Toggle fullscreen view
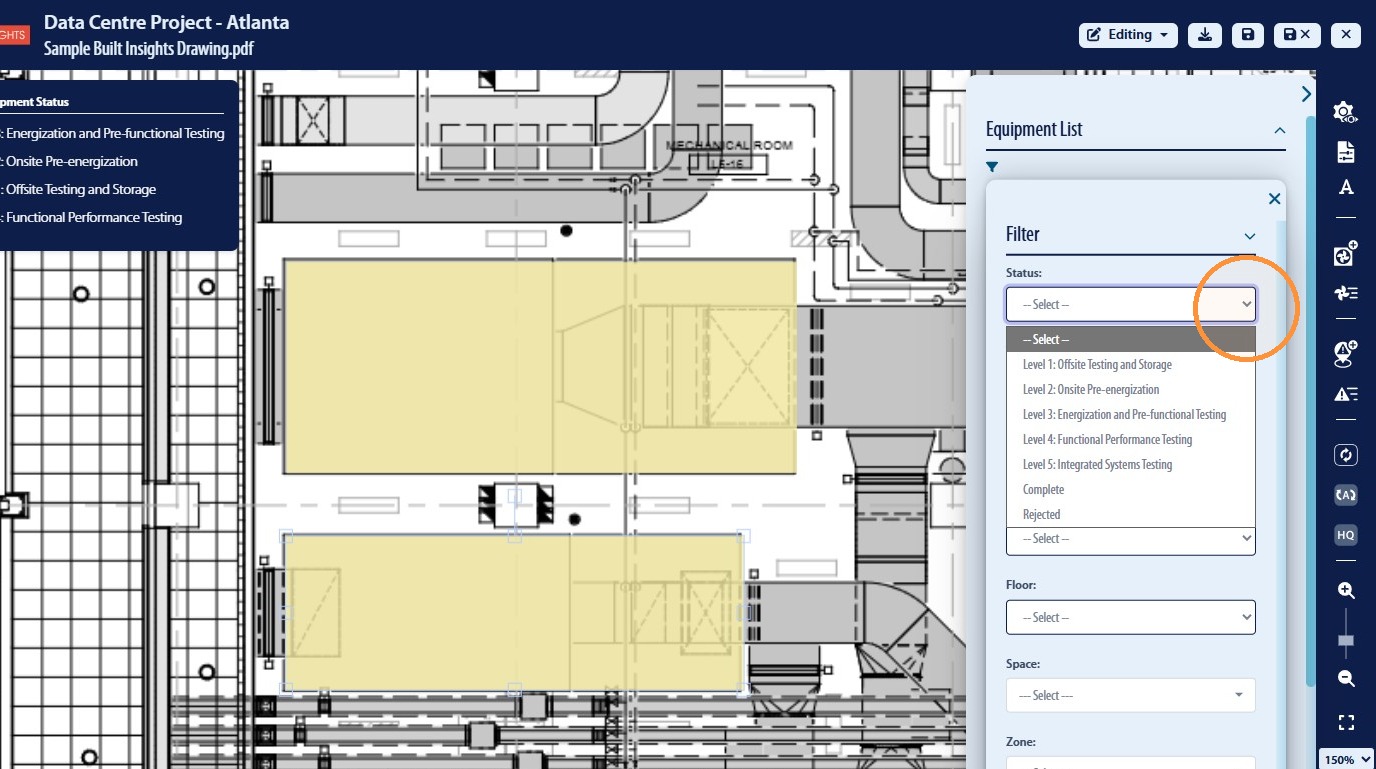1376x769 pixels. 1346,722
